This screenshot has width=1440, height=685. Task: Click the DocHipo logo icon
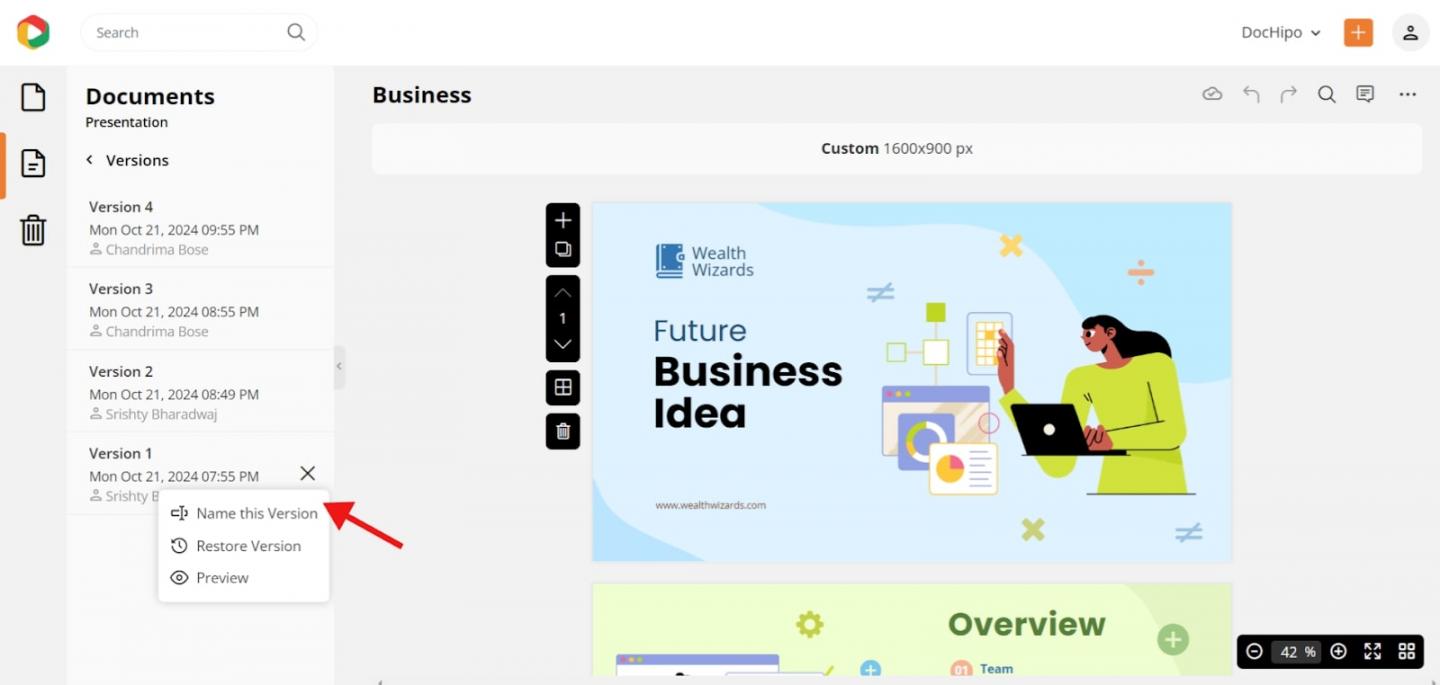coord(33,32)
